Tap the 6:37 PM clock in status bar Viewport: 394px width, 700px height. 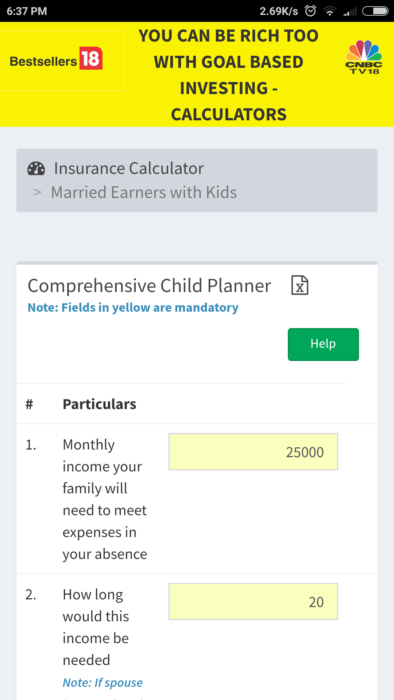(x=26, y=11)
